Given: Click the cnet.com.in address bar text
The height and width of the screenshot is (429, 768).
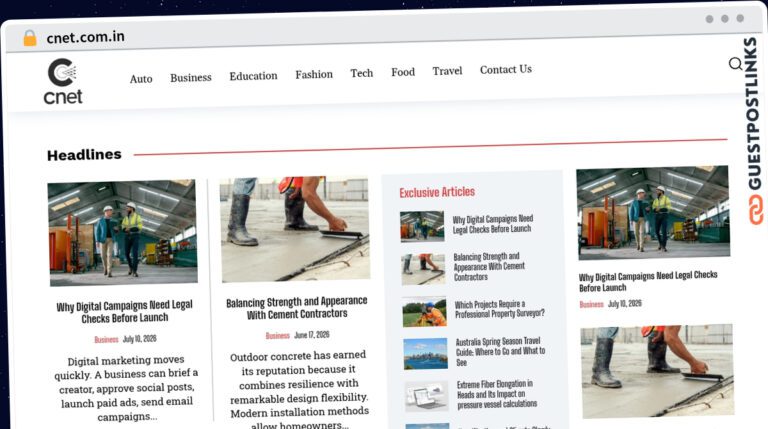Looking at the screenshot, I should (x=85, y=37).
